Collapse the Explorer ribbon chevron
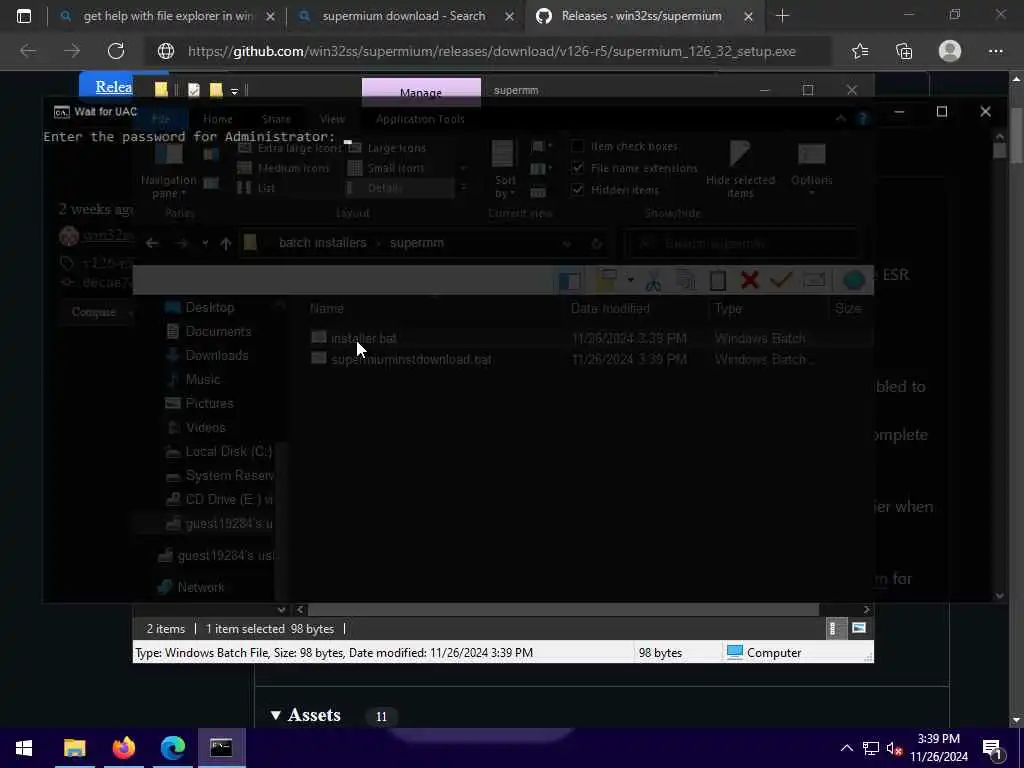Viewport: 1024px width, 768px height. (841, 119)
